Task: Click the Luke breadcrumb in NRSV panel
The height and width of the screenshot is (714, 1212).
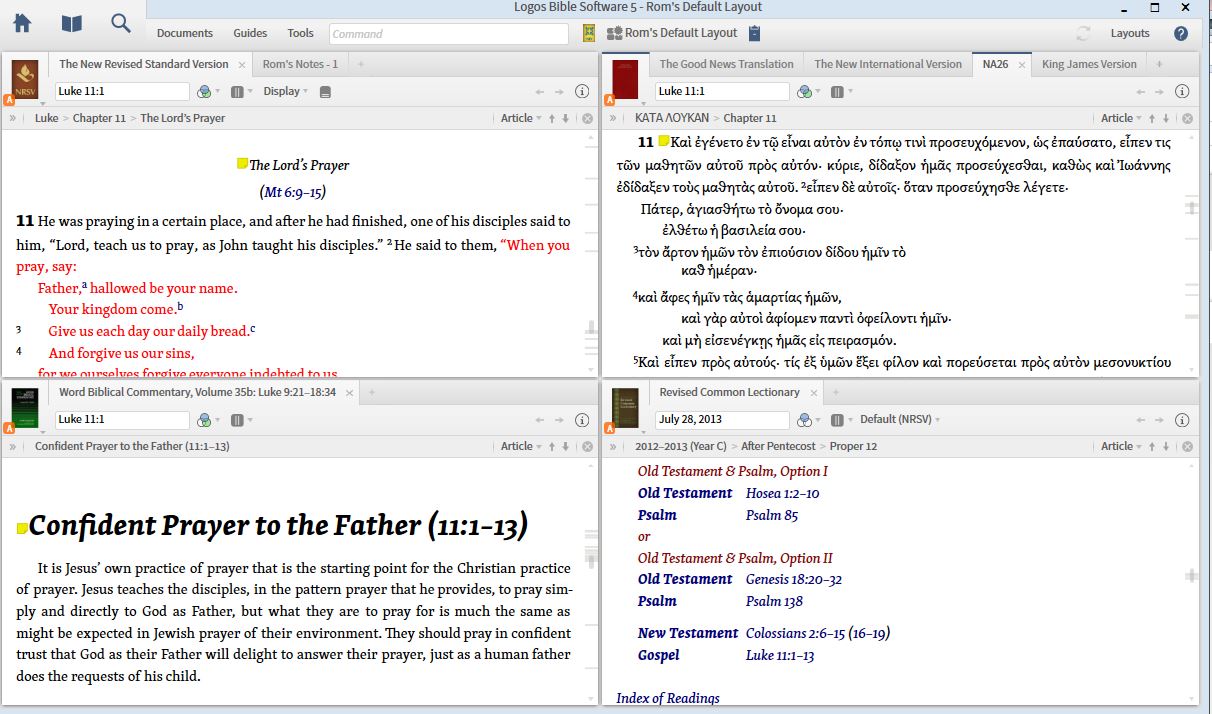Action: coord(46,118)
